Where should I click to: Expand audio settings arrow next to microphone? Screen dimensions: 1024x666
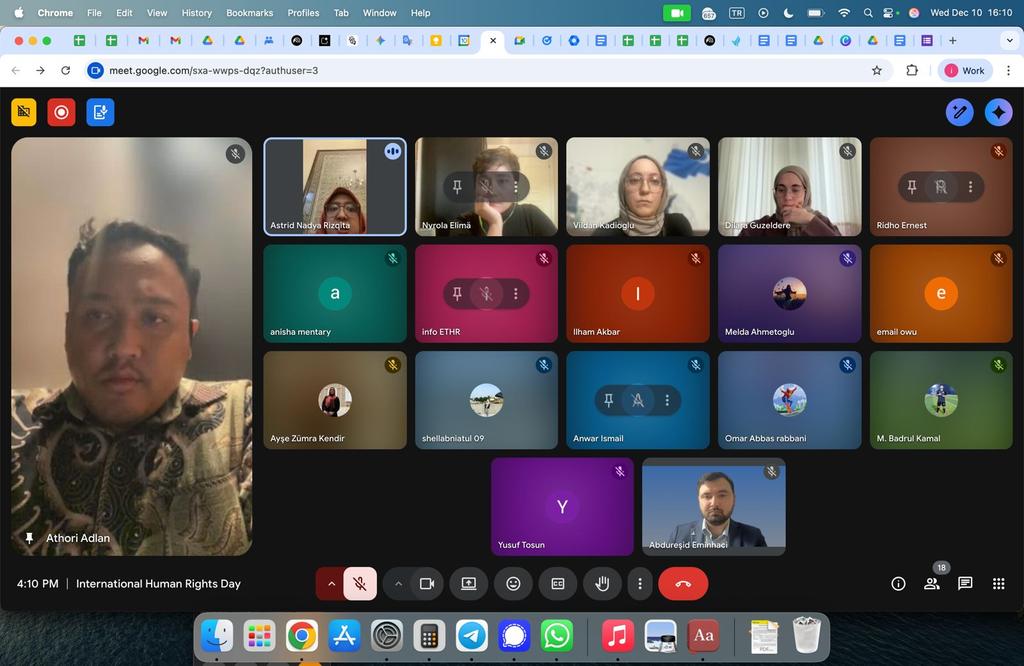point(331,584)
